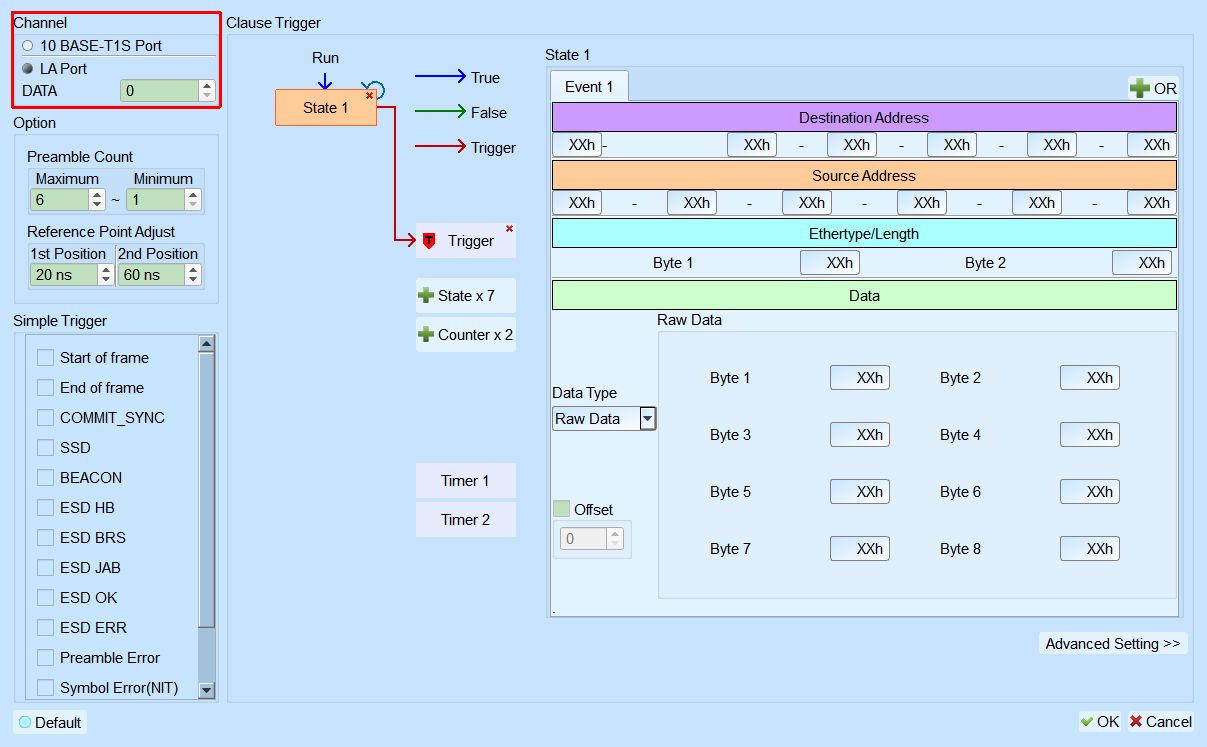This screenshot has width=1207, height=747.
Task: Open Timer 2
Action: (x=466, y=520)
